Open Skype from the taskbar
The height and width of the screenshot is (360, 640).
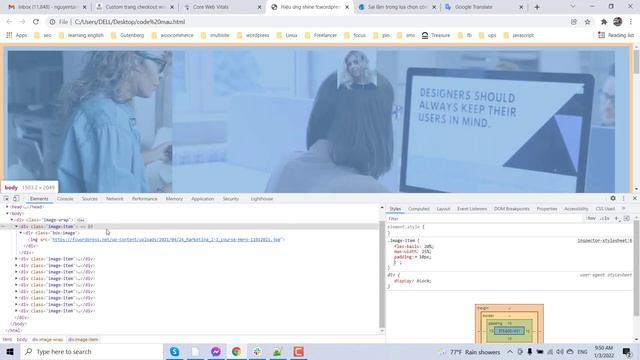174,351
